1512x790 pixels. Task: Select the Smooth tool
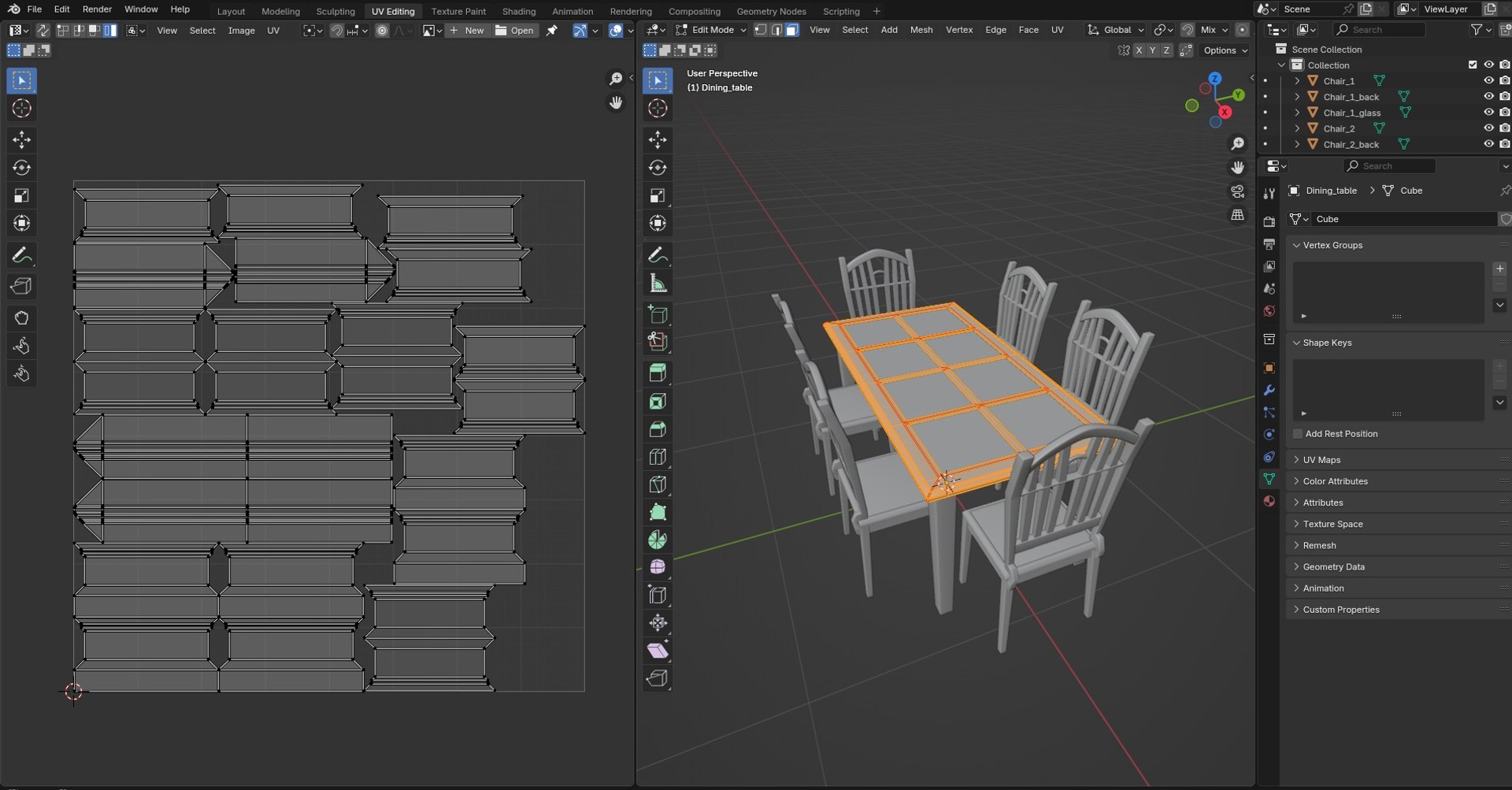click(x=658, y=567)
